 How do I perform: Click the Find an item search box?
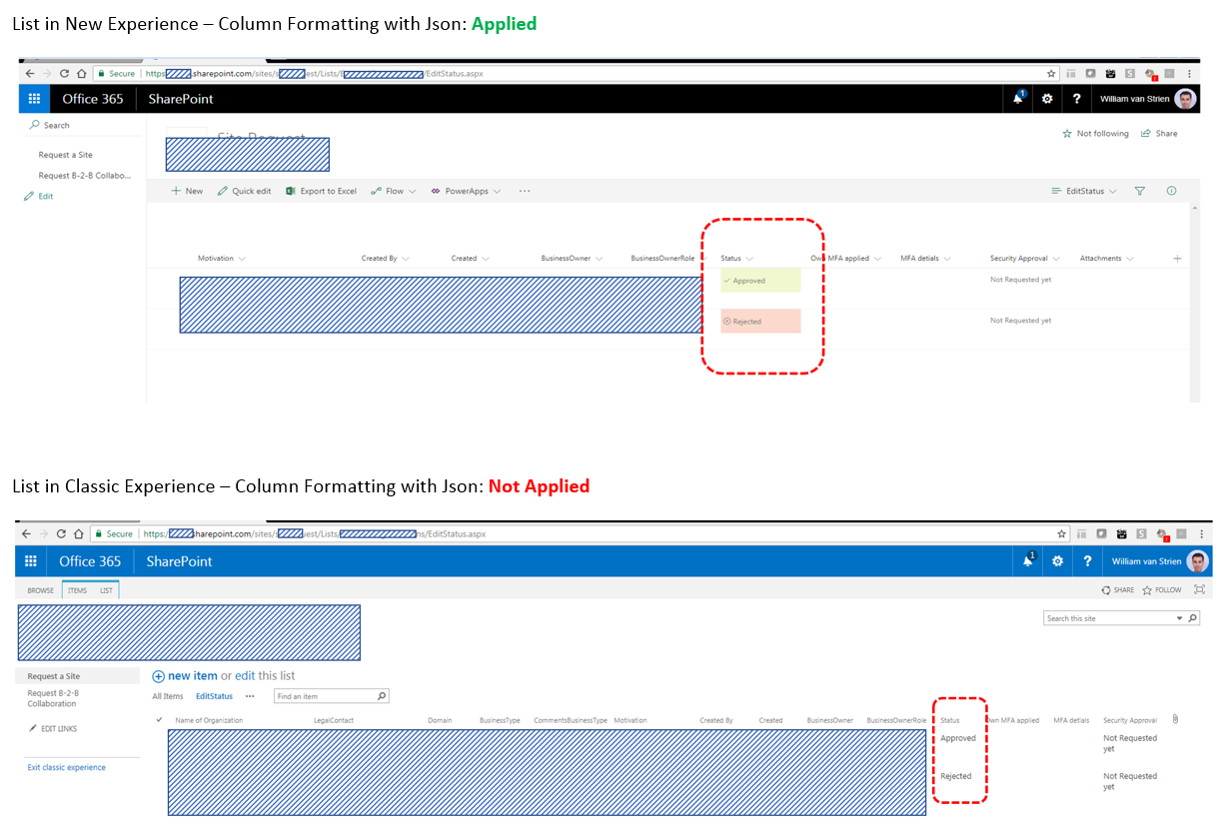pyautogui.click(x=330, y=696)
